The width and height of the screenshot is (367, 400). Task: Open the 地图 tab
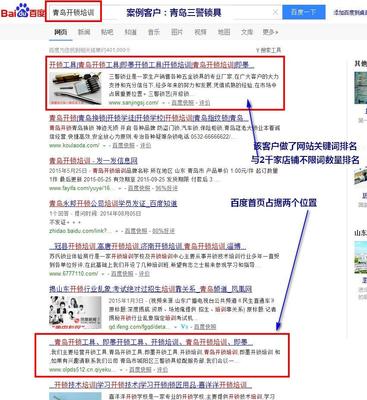[x=224, y=32]
